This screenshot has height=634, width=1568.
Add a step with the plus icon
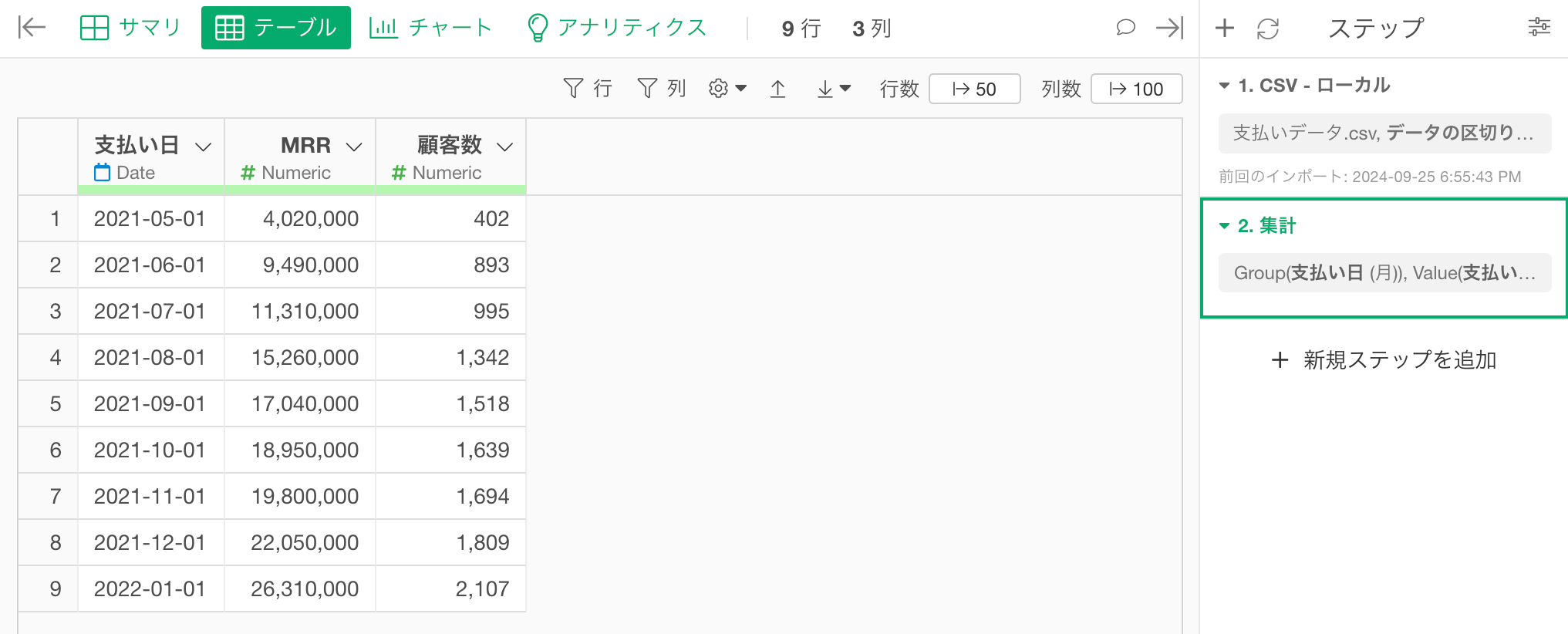pos(1225,29)
